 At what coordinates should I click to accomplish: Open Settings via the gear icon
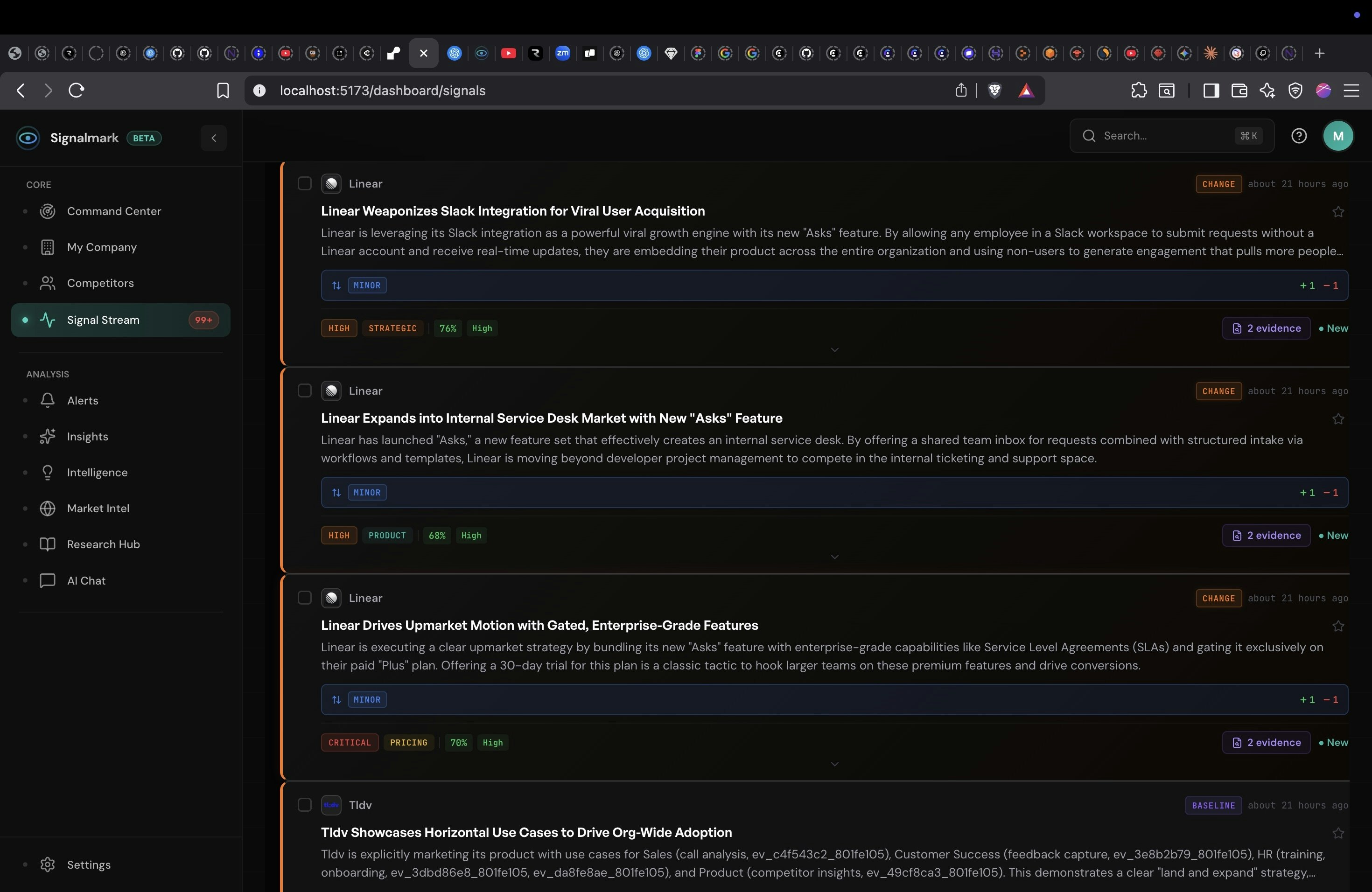tap(49, 864)
